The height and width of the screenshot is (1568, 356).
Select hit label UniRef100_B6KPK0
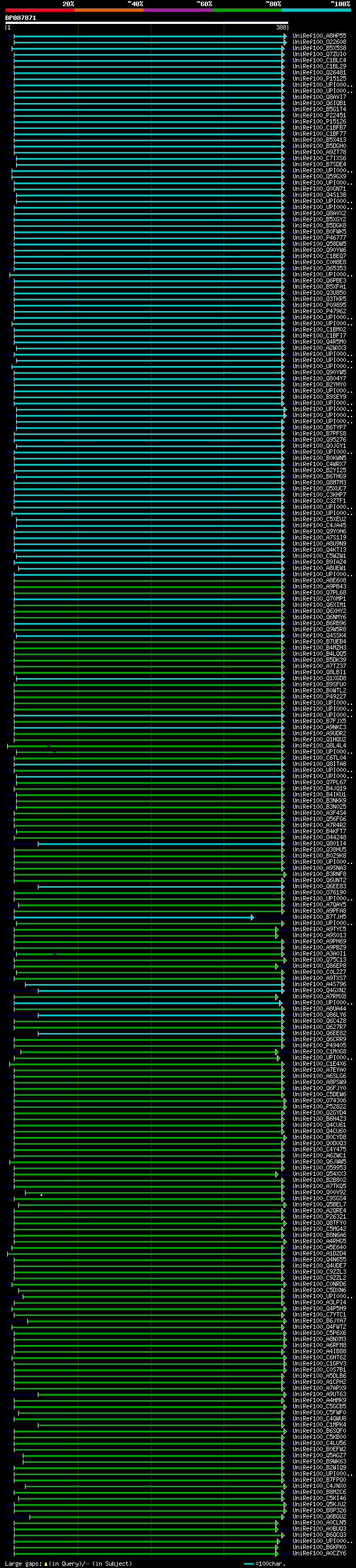tap(319, 1547)
